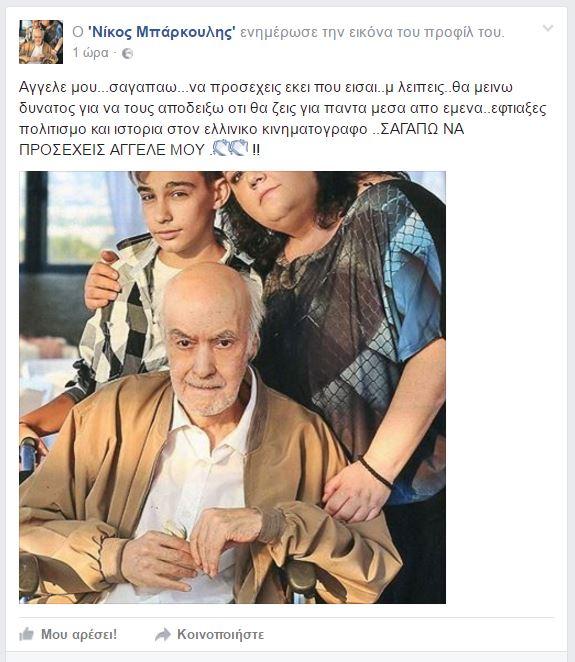This screenshot has width=575, height=662.
Task: Click the Share arrow icon
Action: click(163, 635)
